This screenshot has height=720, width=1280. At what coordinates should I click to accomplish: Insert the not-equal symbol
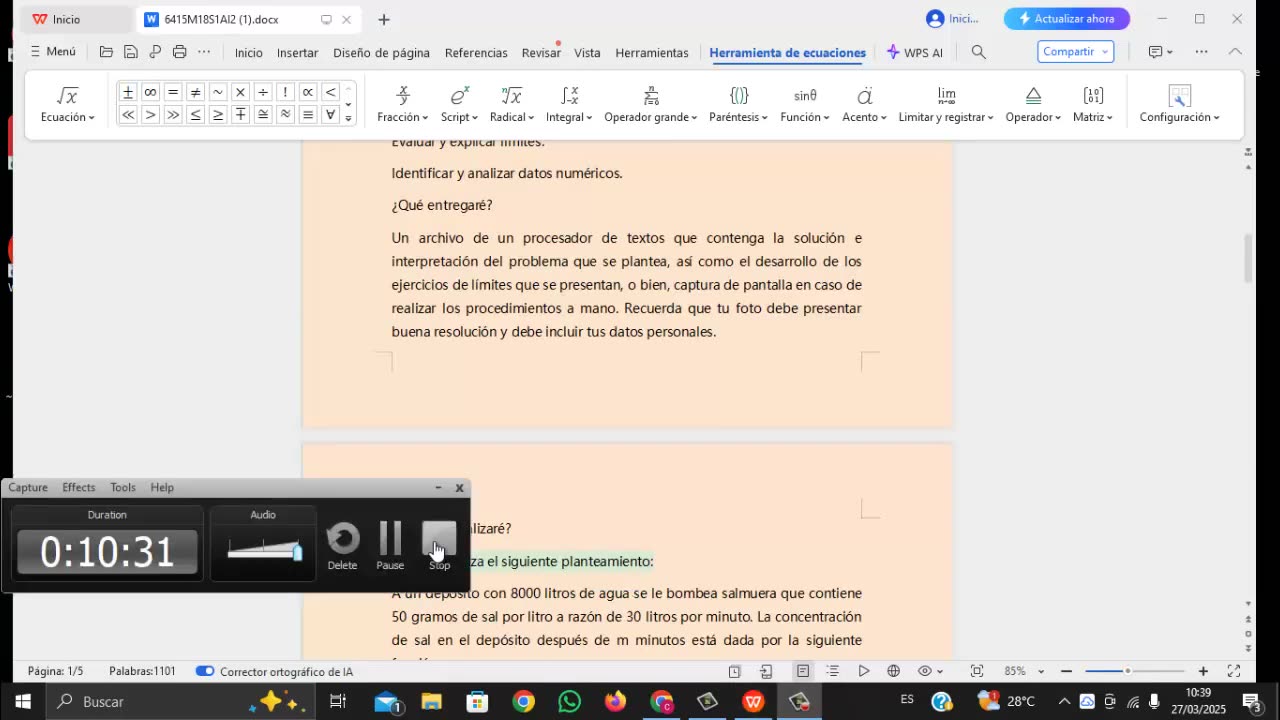[195, 92]
